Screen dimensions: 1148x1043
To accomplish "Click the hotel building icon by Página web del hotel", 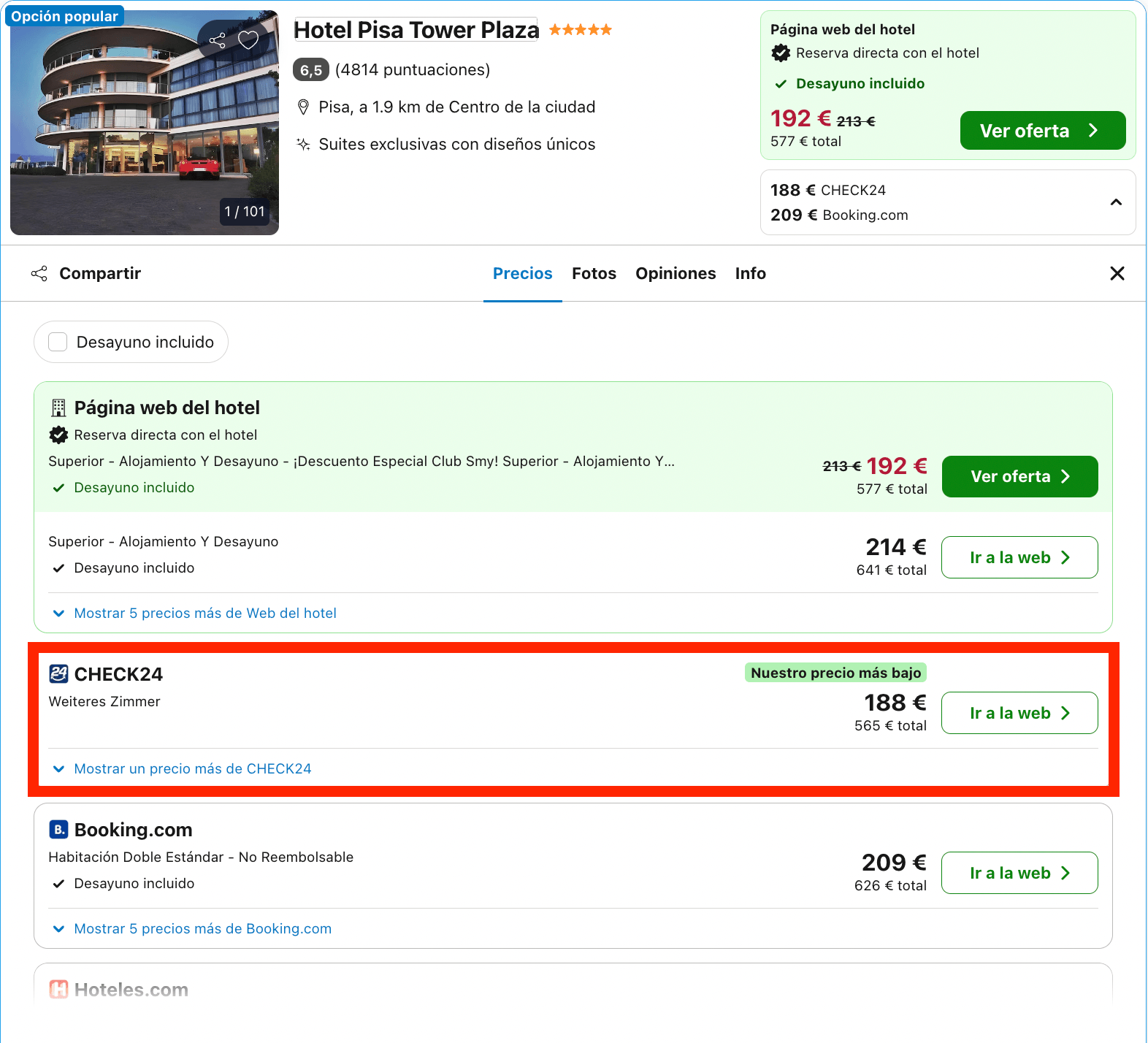I will (x=58, y=408).
